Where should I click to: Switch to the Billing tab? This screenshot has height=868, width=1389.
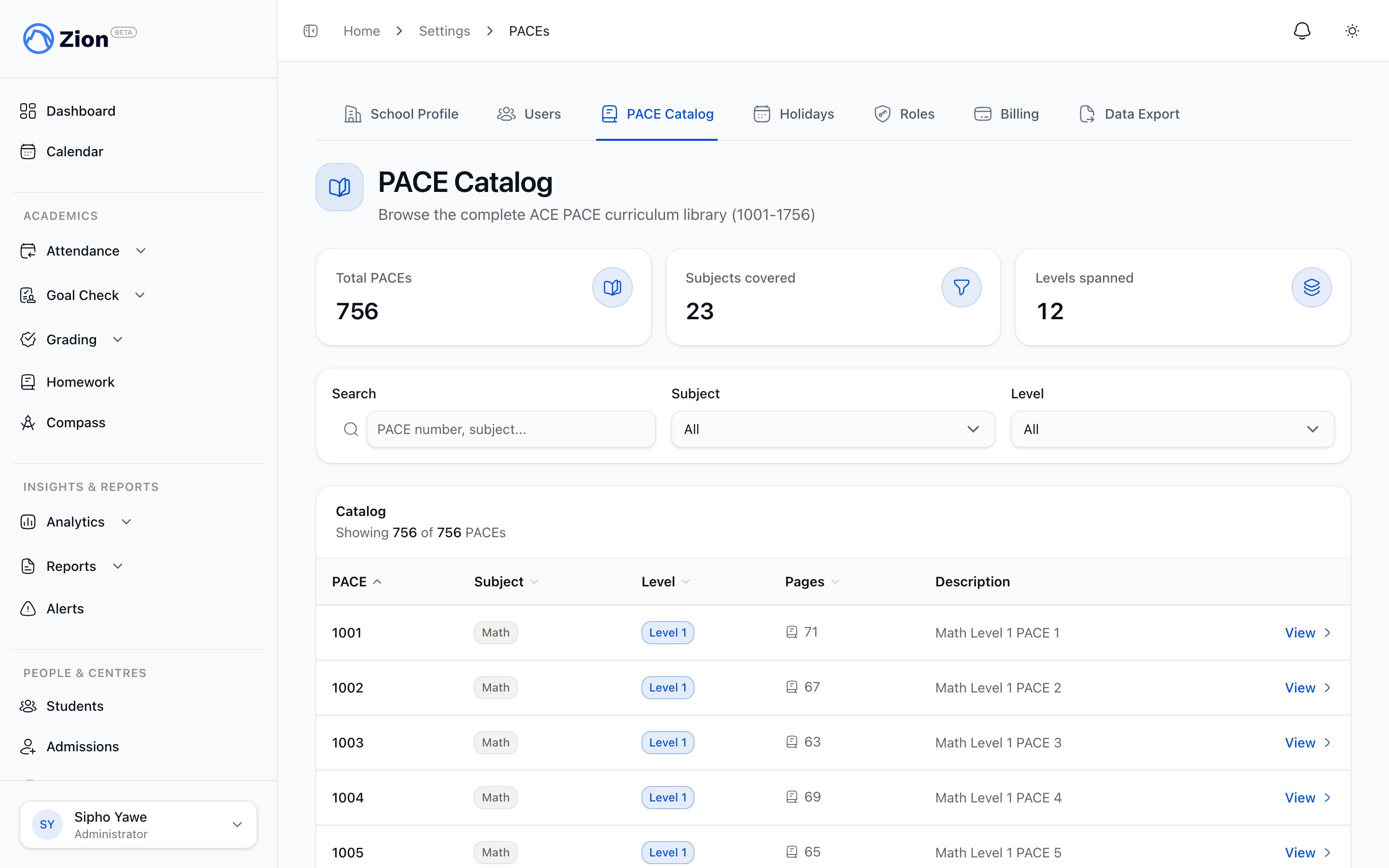(1007, 114)
